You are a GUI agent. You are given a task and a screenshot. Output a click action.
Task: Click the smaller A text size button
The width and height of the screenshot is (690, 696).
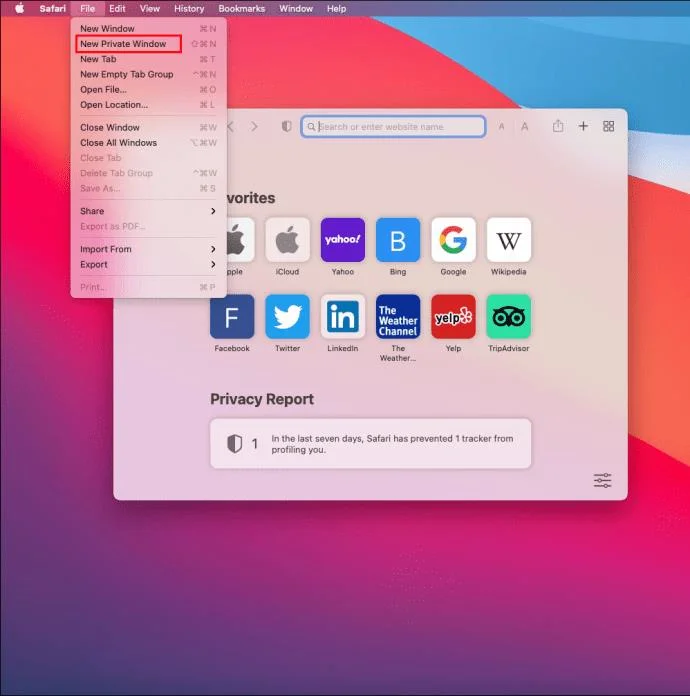click(x=501, y=127)
